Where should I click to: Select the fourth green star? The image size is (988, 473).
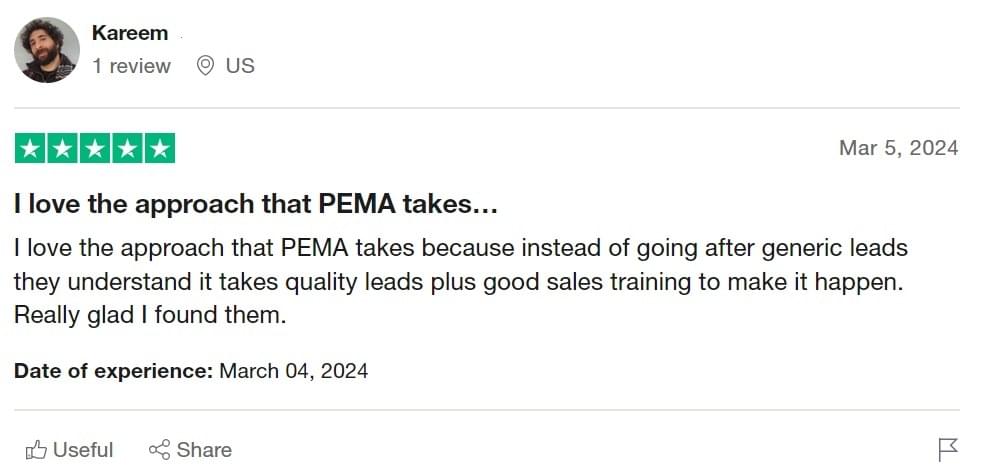tap(127, 149)
